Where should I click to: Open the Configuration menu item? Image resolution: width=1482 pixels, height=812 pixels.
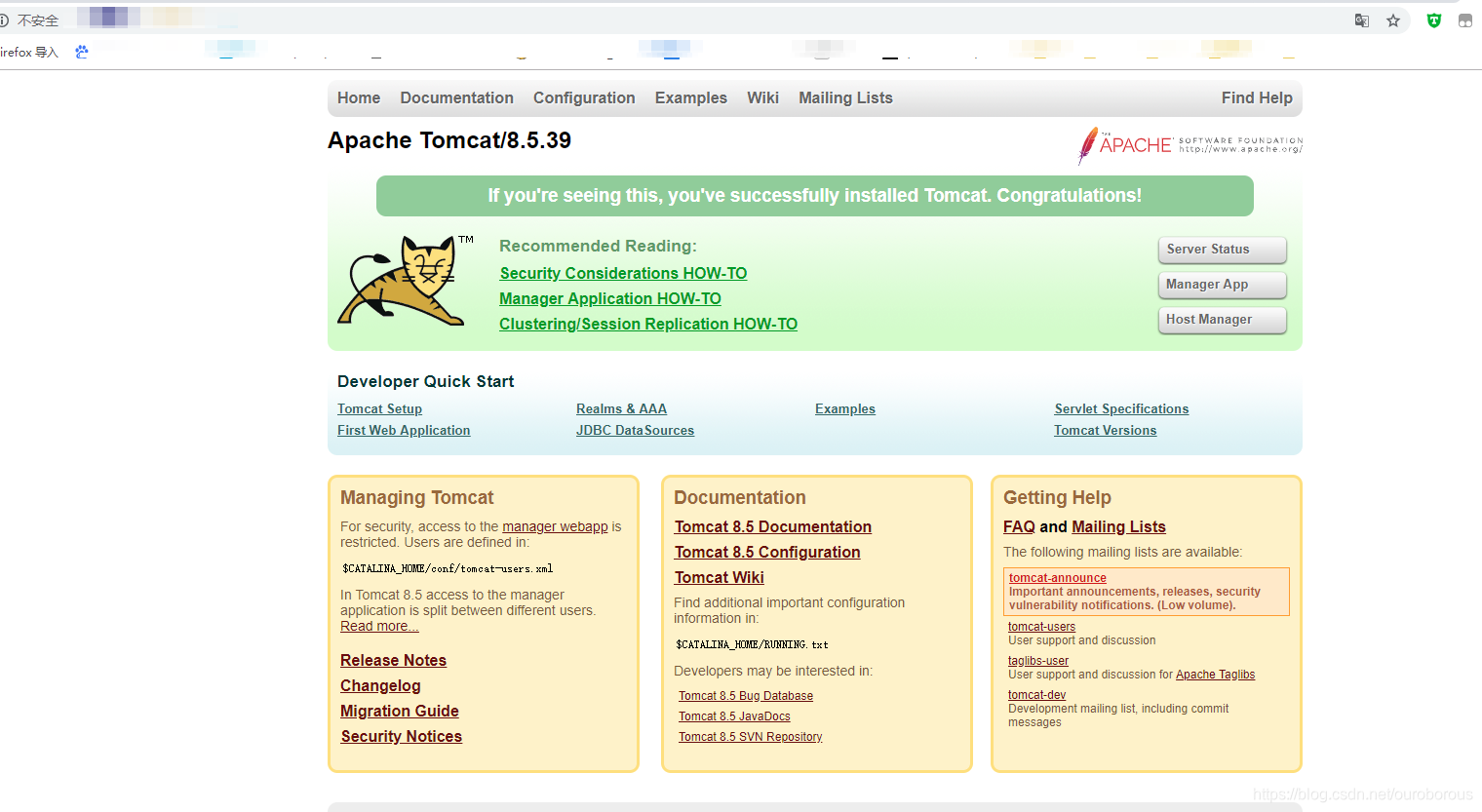584,97
